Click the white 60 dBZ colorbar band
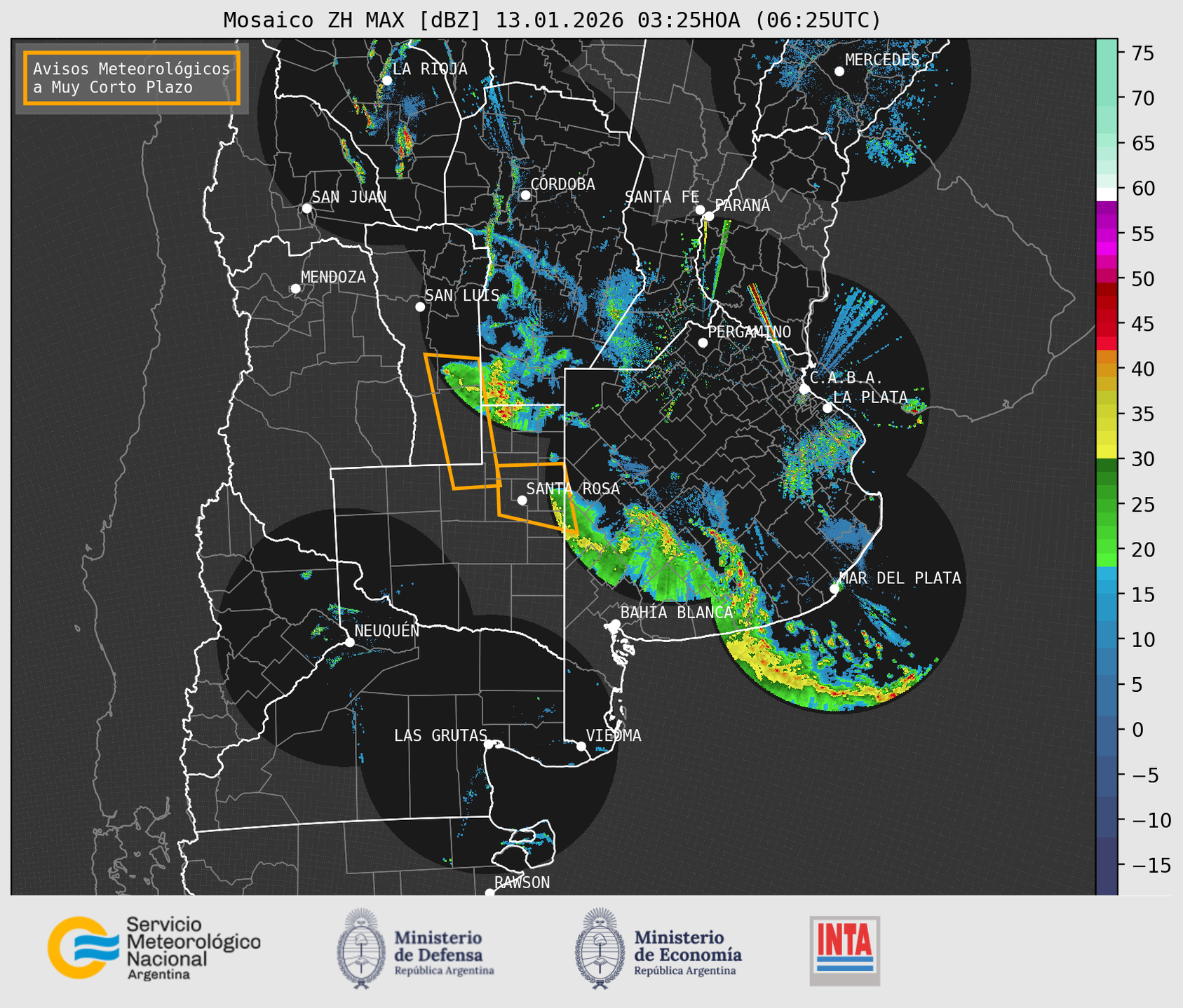Image resolution: width=1183 pixels, height=1008 pixels. pos(1106,193)
